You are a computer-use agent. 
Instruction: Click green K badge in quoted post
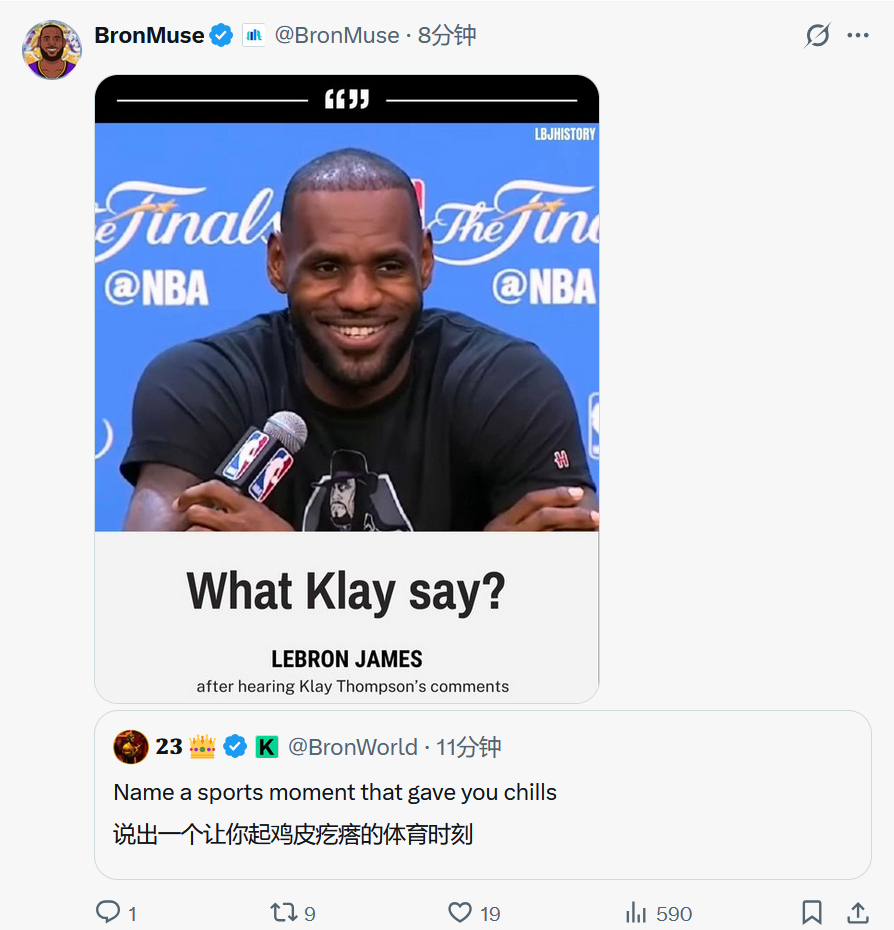[266, 747]
